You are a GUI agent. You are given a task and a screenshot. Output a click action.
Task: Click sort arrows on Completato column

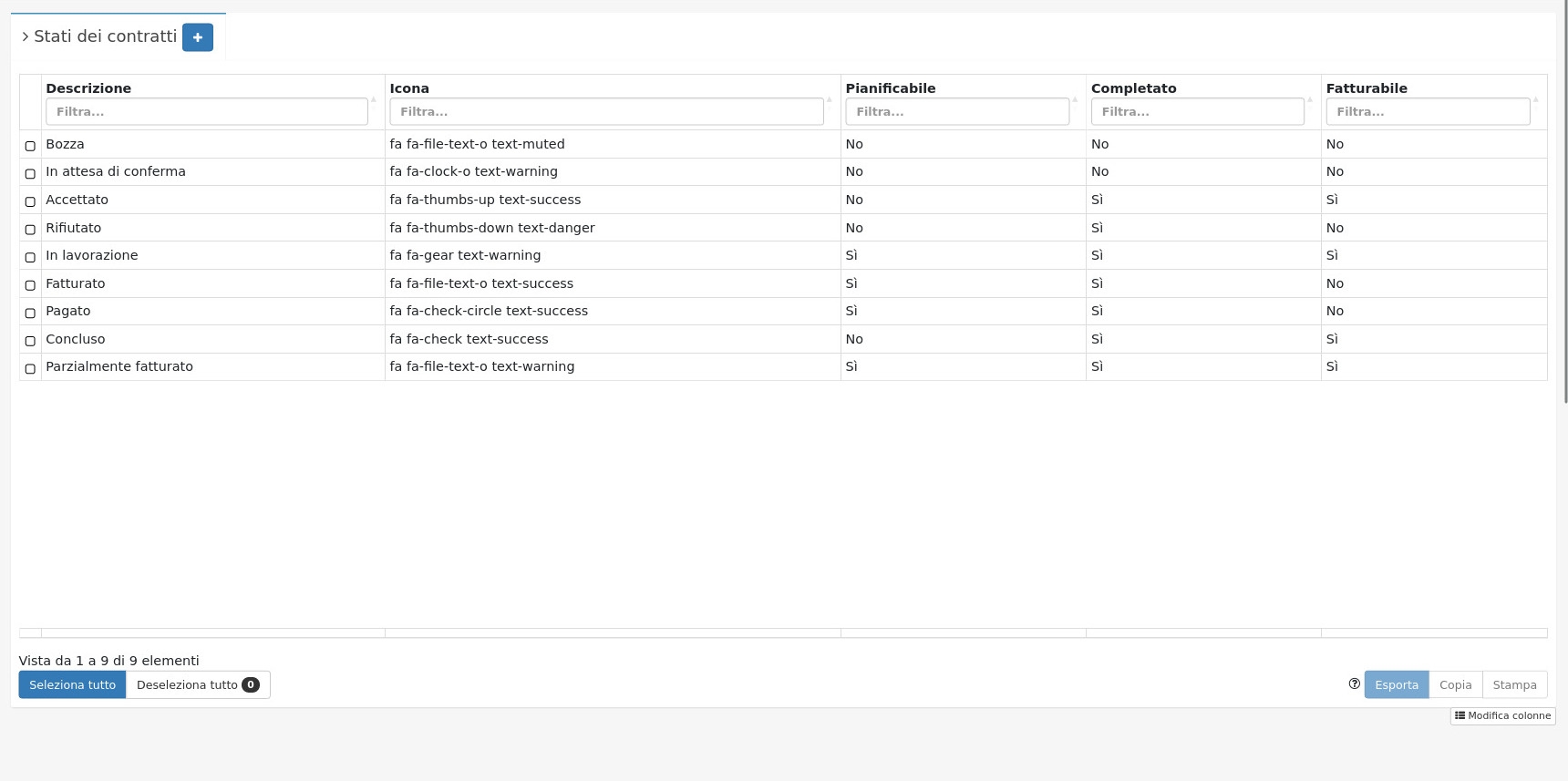tap(1310, 100)
